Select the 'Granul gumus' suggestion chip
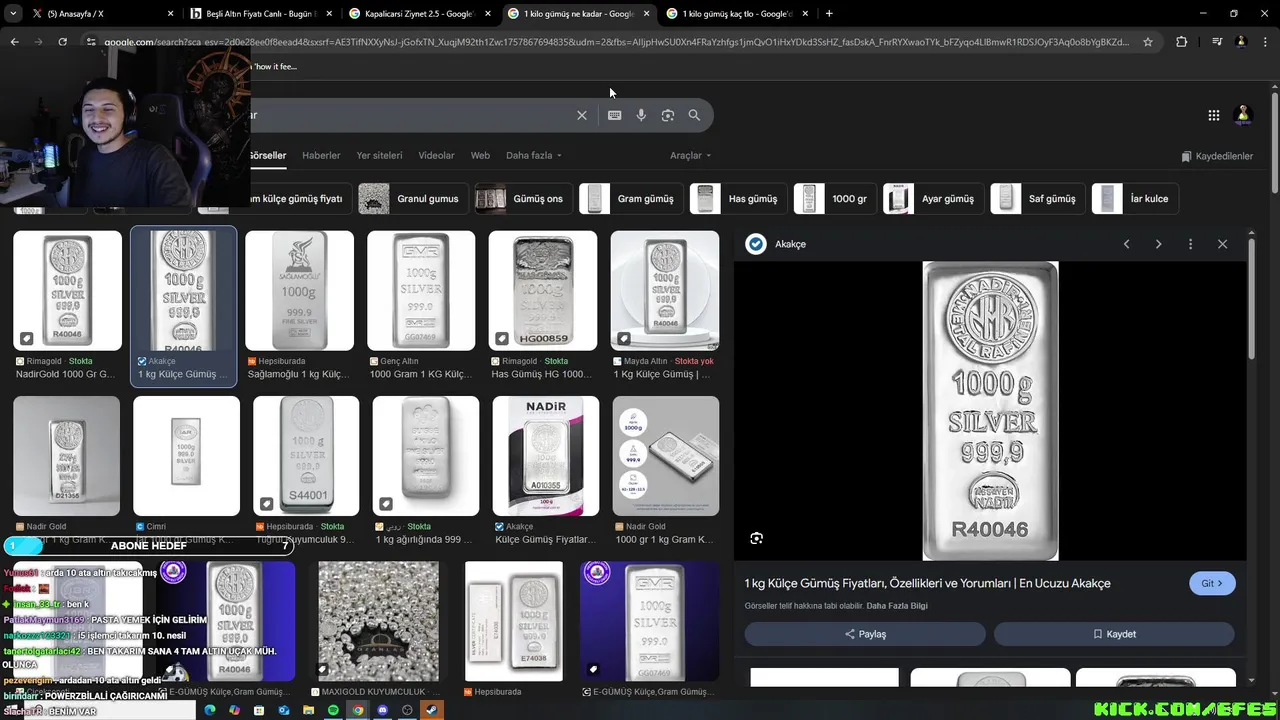 click(x=415, y=199)
